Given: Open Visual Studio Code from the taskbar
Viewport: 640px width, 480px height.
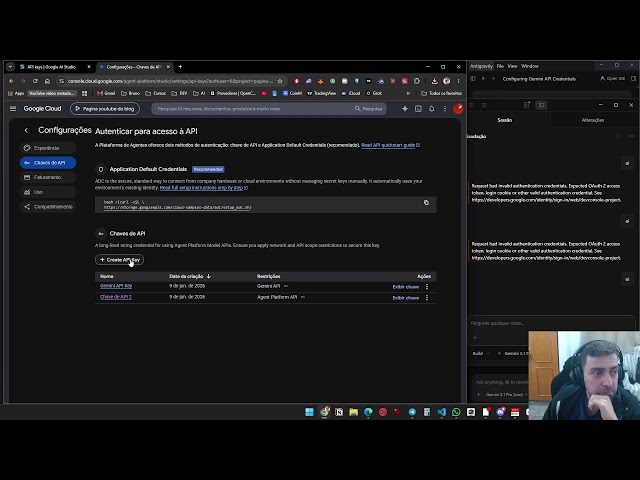Looking at the screenshot, I should [442, 412].
